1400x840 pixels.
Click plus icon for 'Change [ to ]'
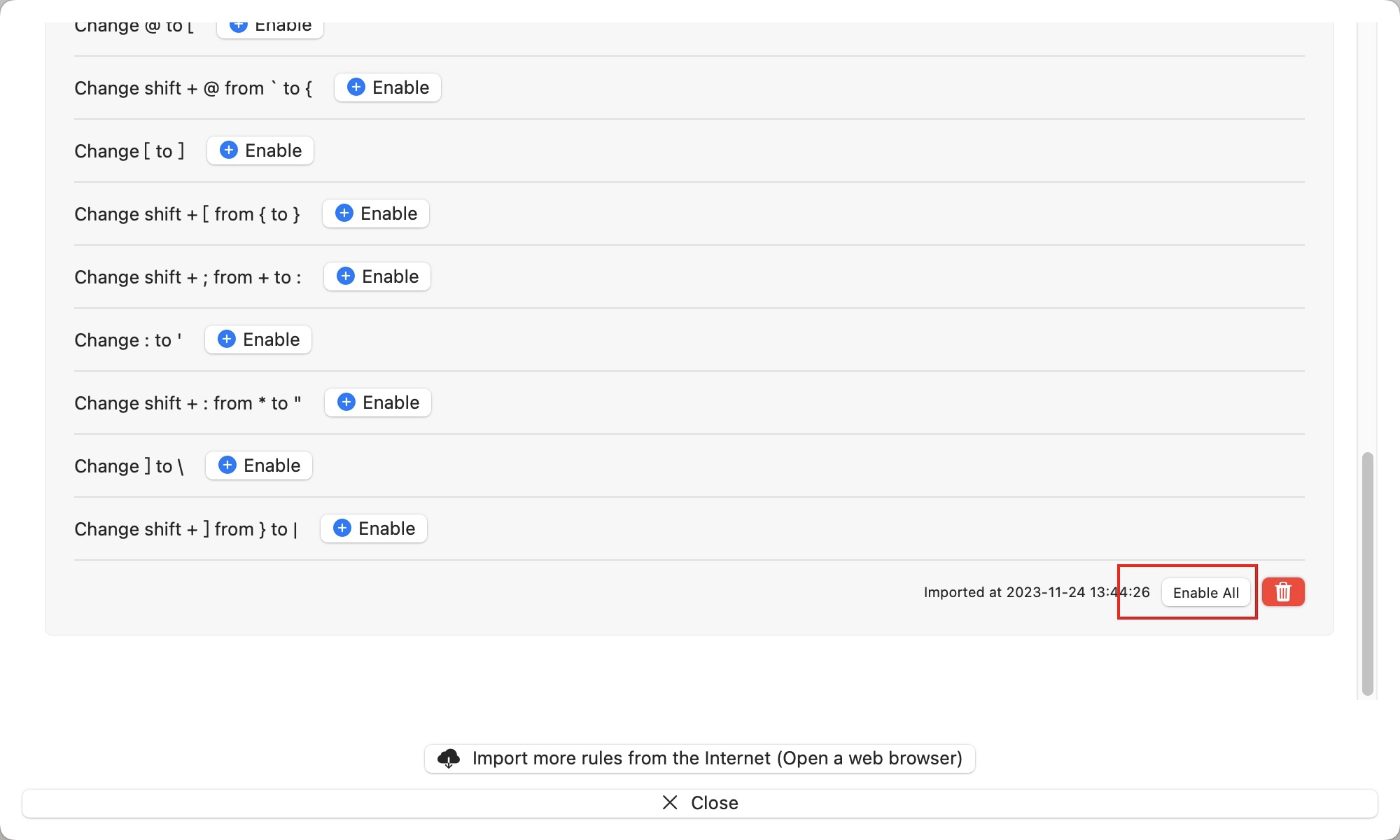click(x=229, y=150)
